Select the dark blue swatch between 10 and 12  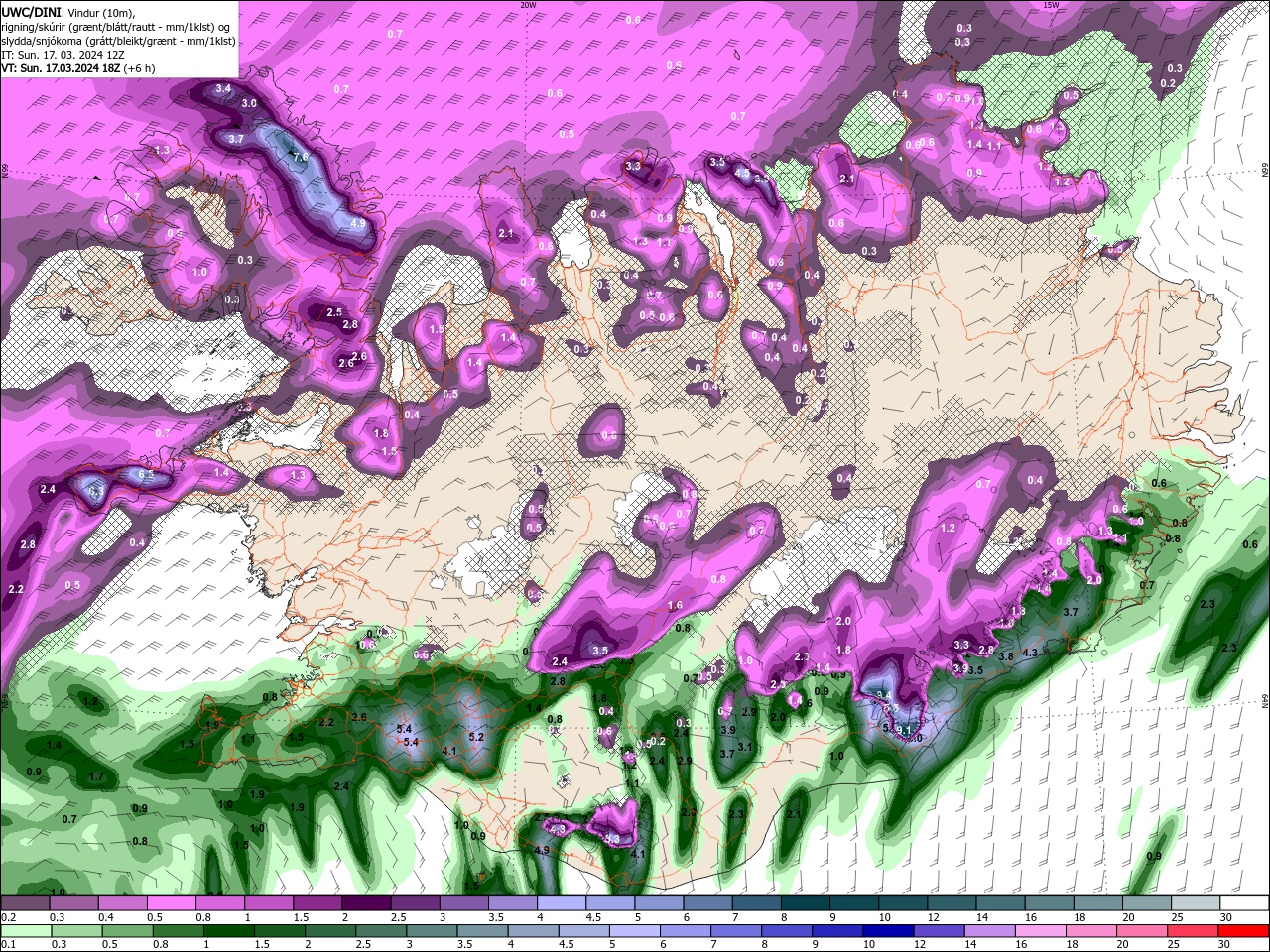(x=888, y=930)
